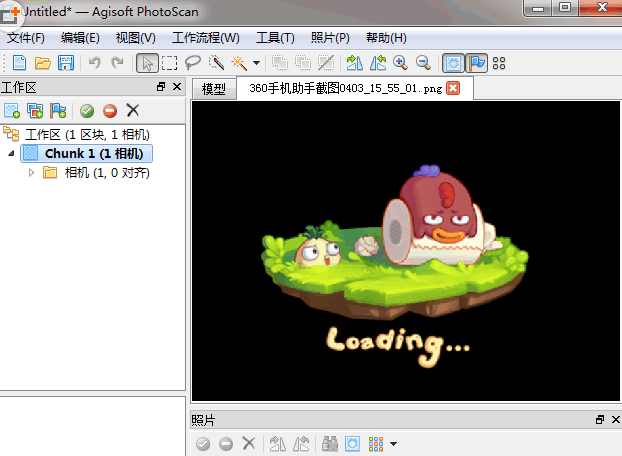This screenshot has width=622, height=456.
Task: Open the 工具(T) menu
Action: pyautogui.click(x=275, y=38)
